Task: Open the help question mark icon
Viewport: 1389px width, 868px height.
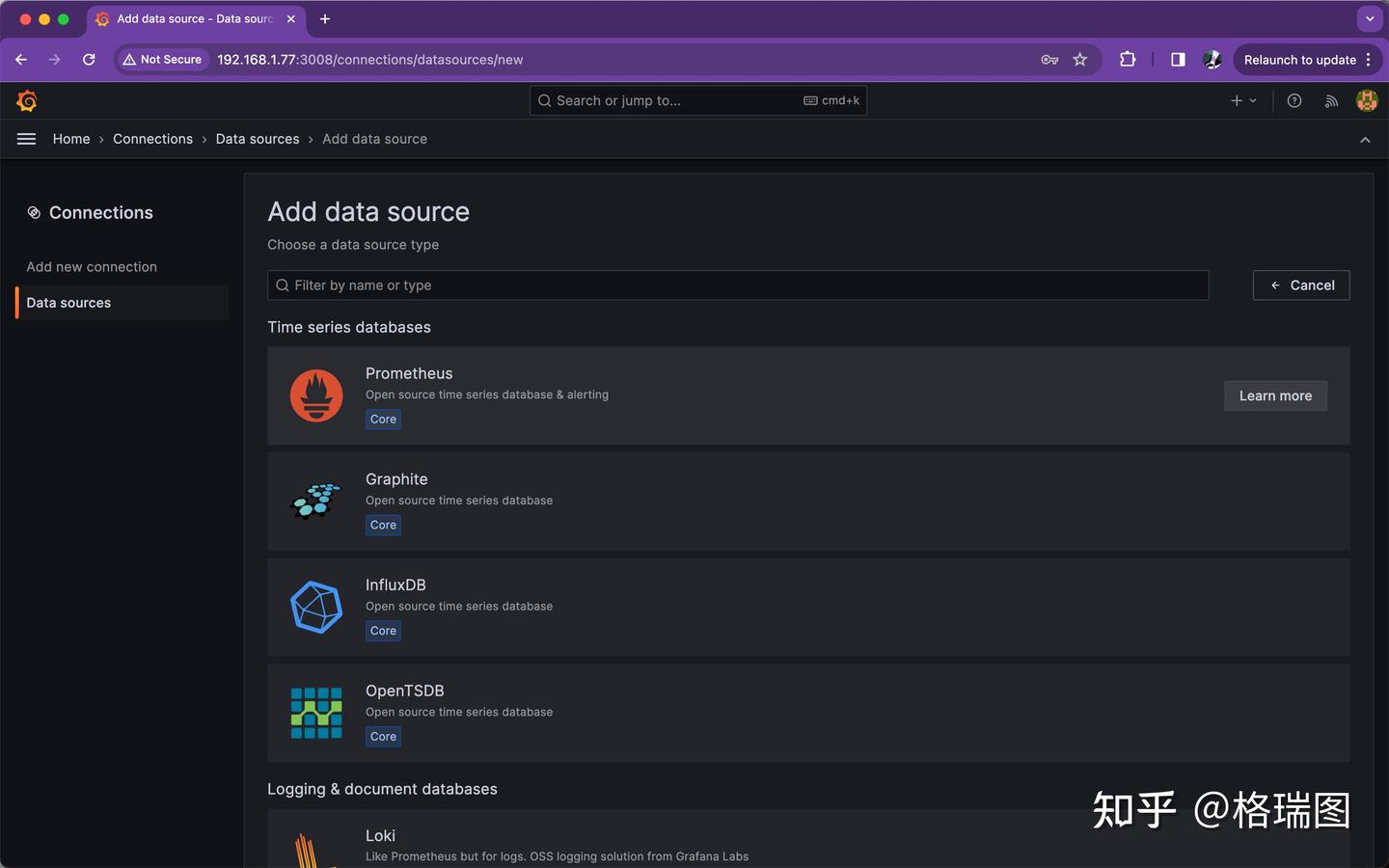Action: click(1294, 100)
